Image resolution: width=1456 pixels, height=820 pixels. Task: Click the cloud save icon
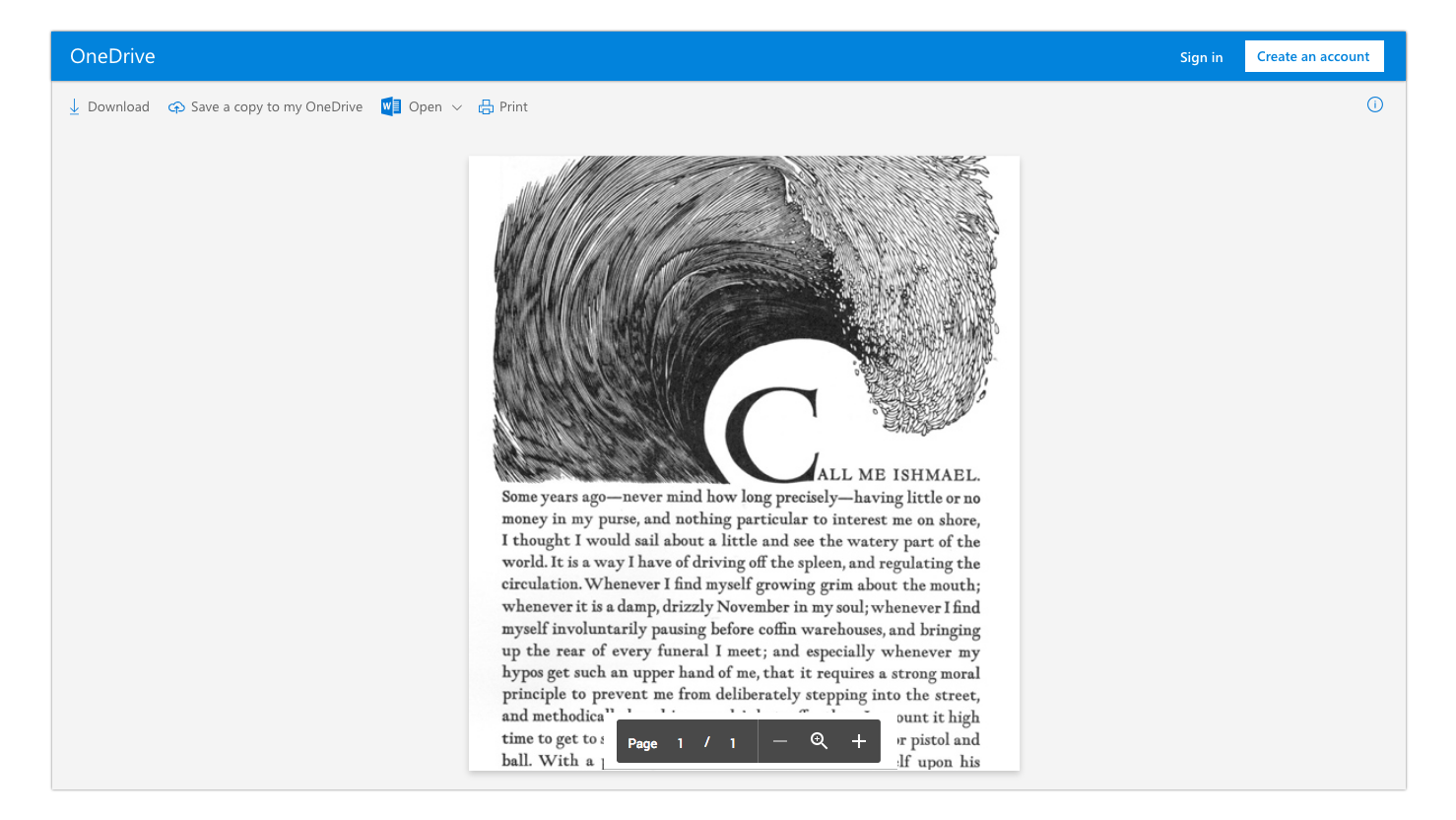176,107
